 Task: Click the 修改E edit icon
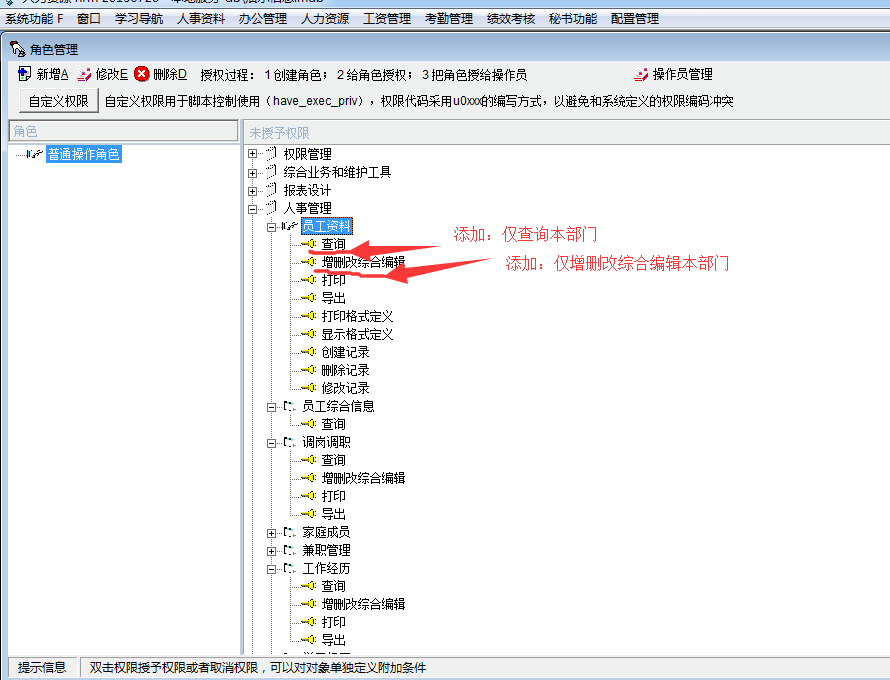[x=84, y=74]
